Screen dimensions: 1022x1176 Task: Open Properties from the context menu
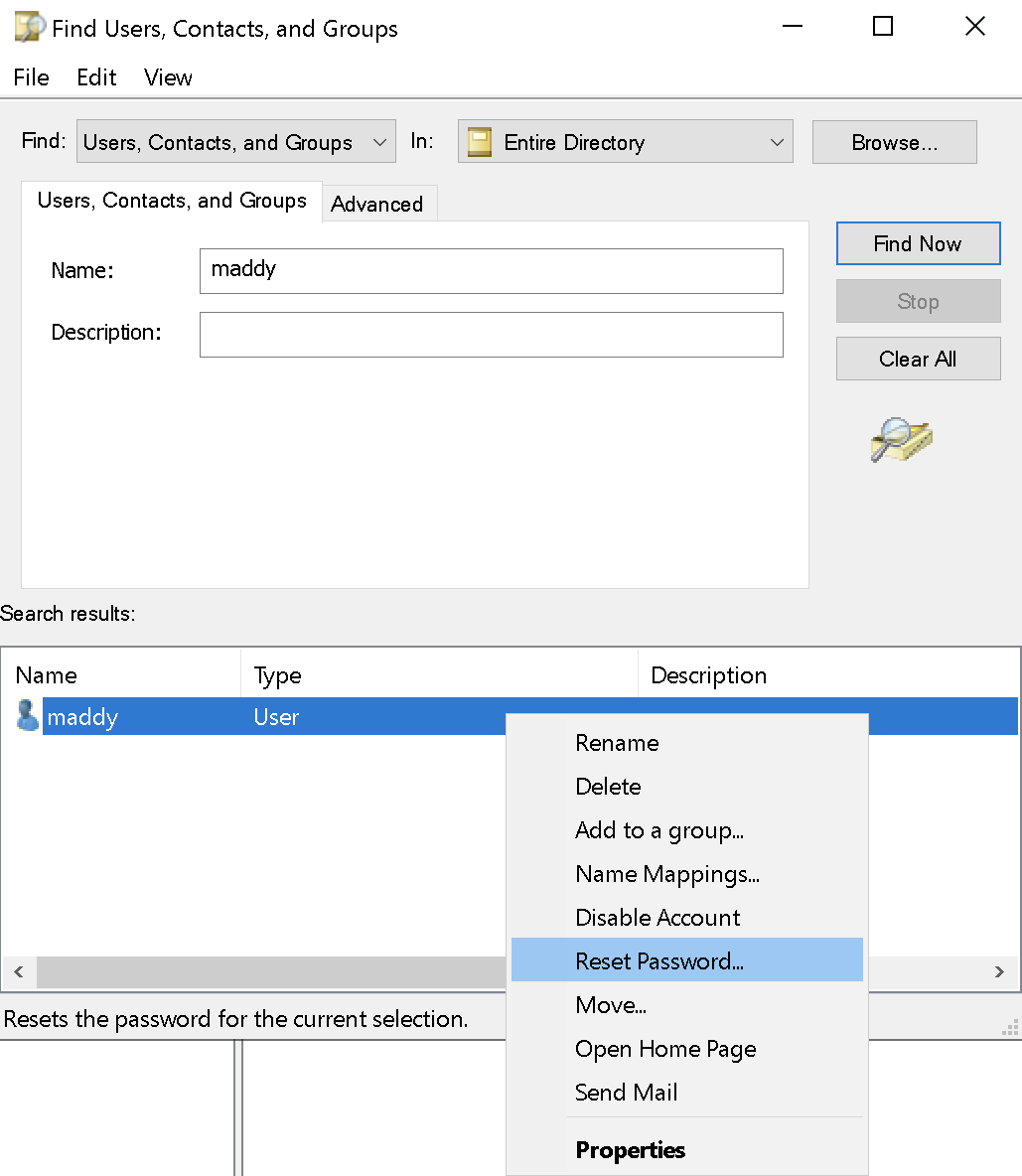point(631,1150)
